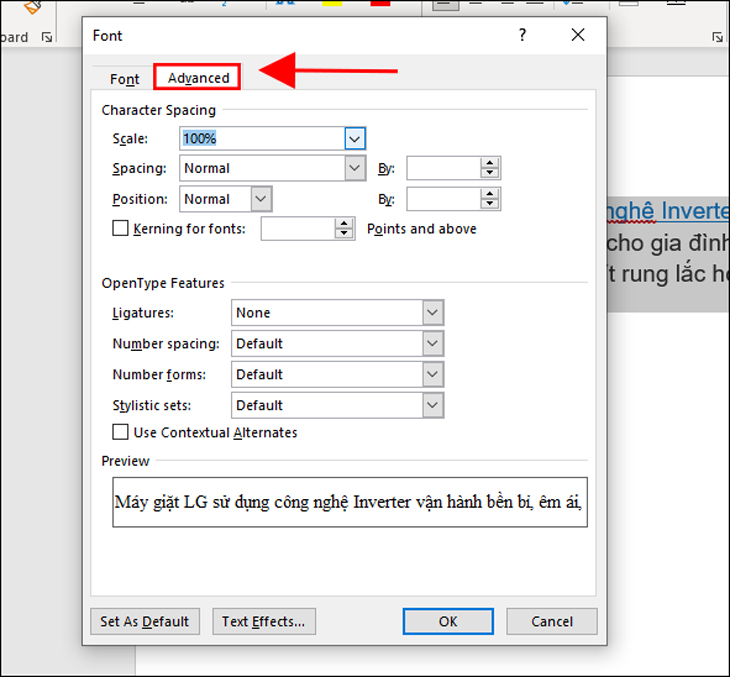Switch to the Font tab
The height and width of the screenshot is (677, 730).
125,79
